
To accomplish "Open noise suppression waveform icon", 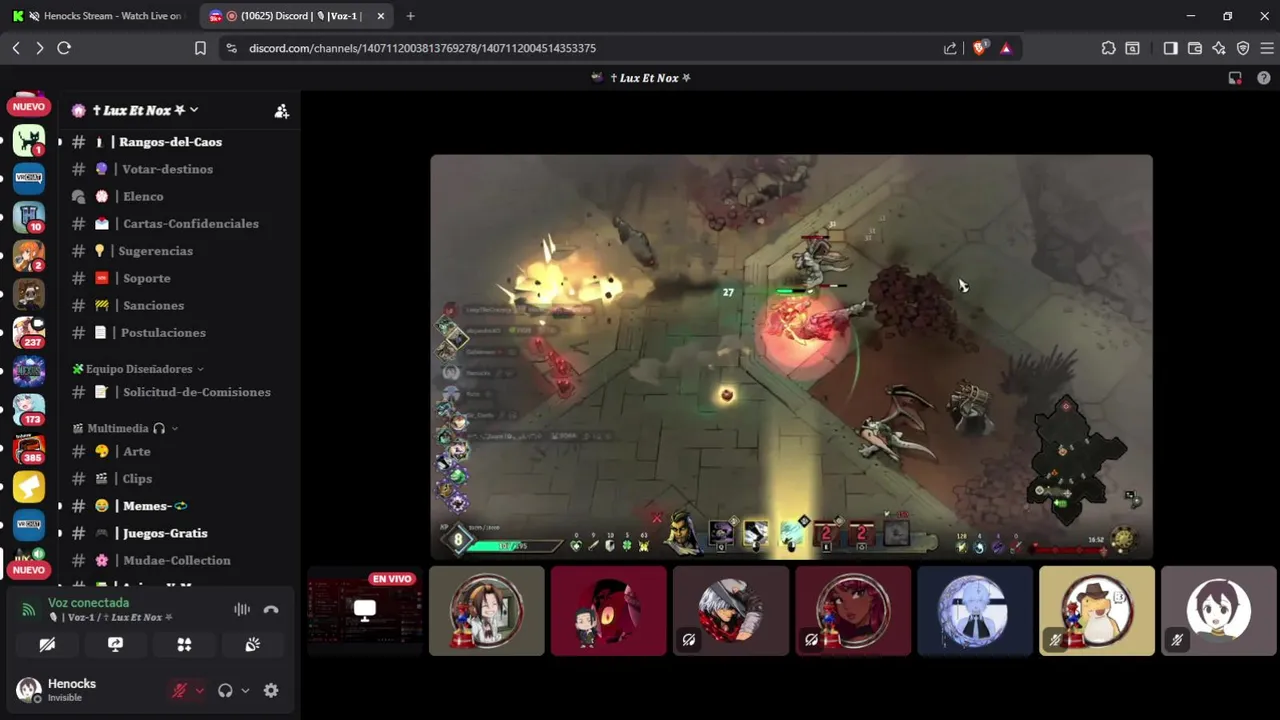I will pyautogui.click(x=242, y=609).
